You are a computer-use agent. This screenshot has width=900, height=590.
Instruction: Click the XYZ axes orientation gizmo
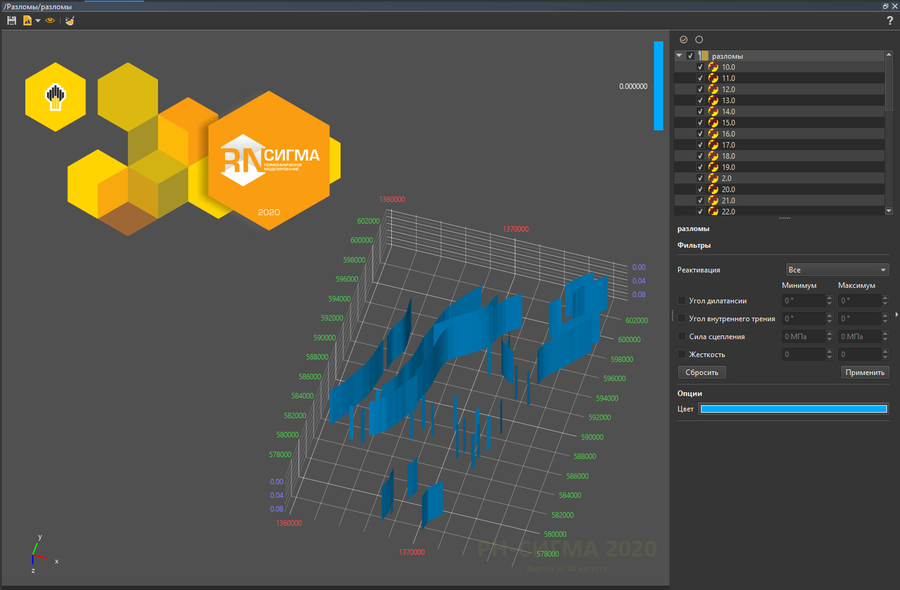pos(36,553)
